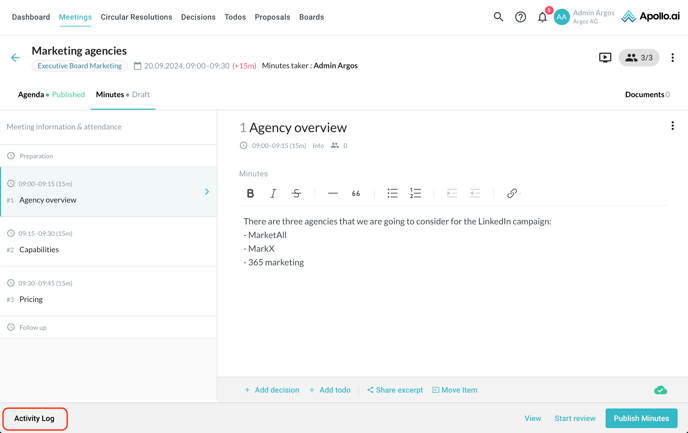Open the Activity Log

point(34,418)
